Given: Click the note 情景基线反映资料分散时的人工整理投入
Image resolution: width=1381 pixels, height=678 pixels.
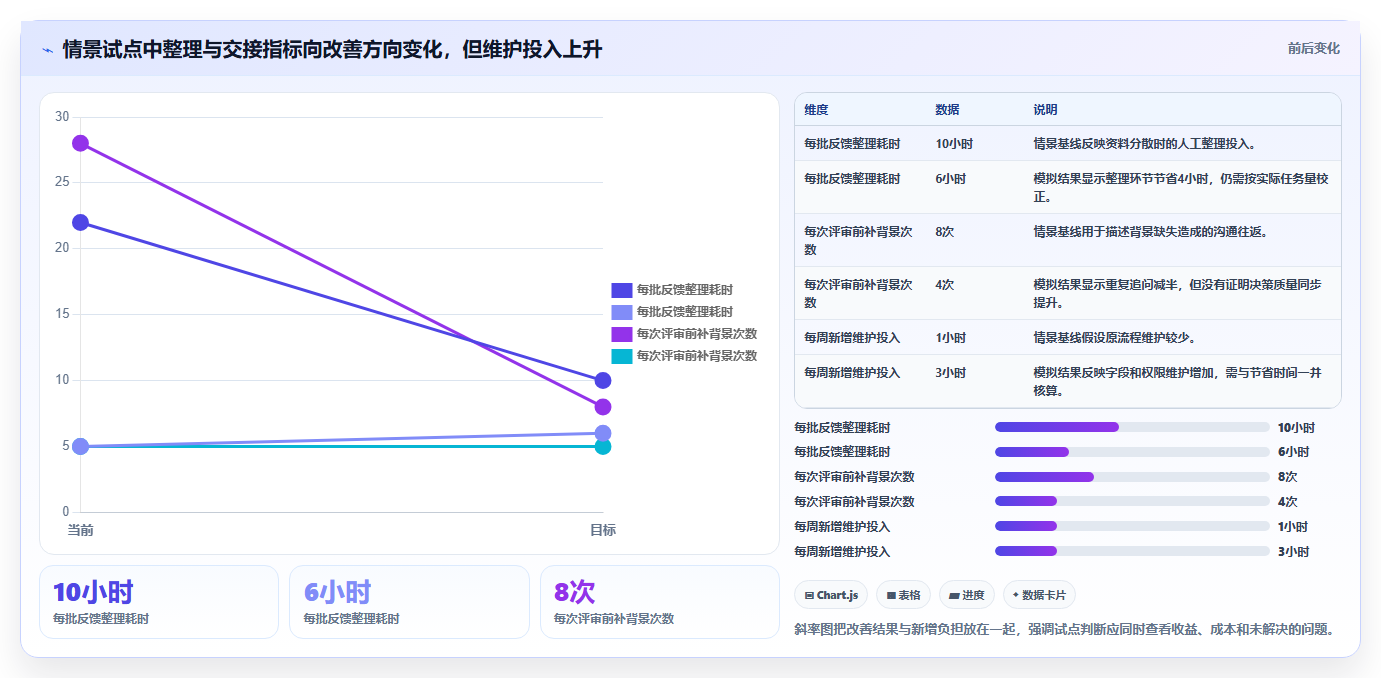Looking at the screenshot, I should pos(1144,144).
